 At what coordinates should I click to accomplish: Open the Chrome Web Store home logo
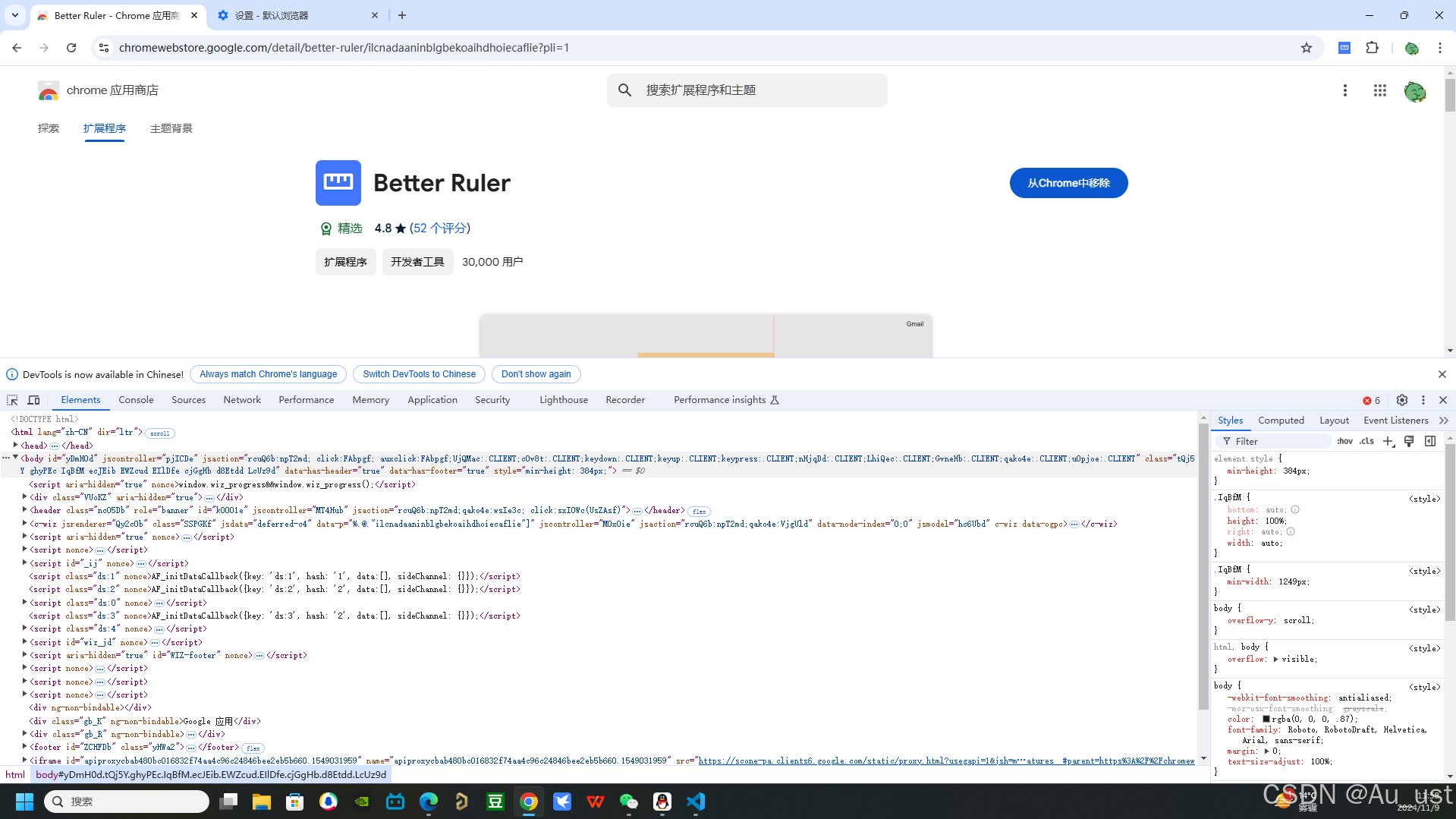[48, 90]
